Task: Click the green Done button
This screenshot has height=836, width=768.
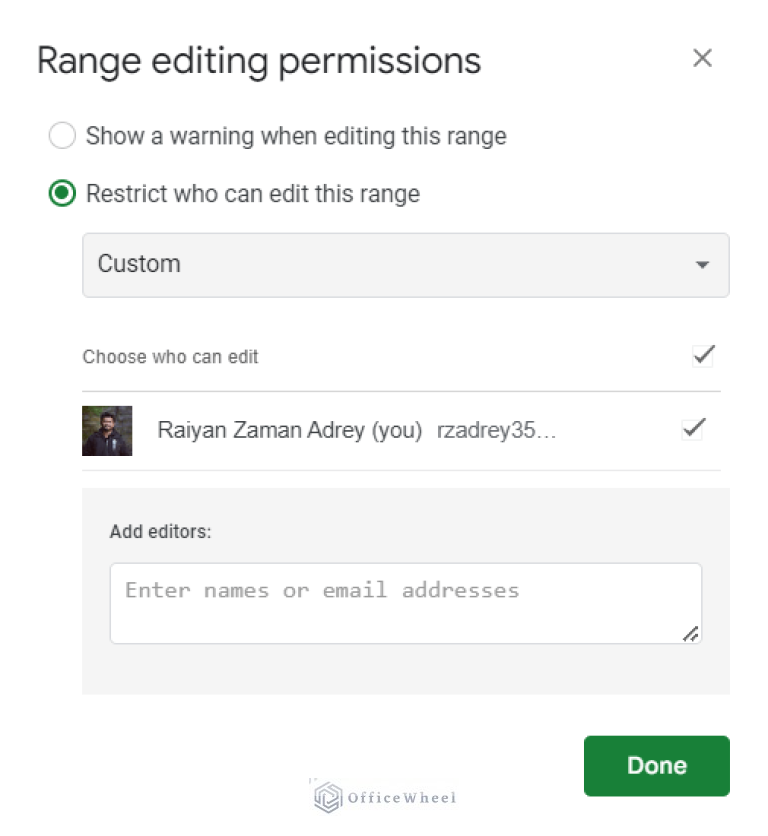Action: [x=656, y=765]
